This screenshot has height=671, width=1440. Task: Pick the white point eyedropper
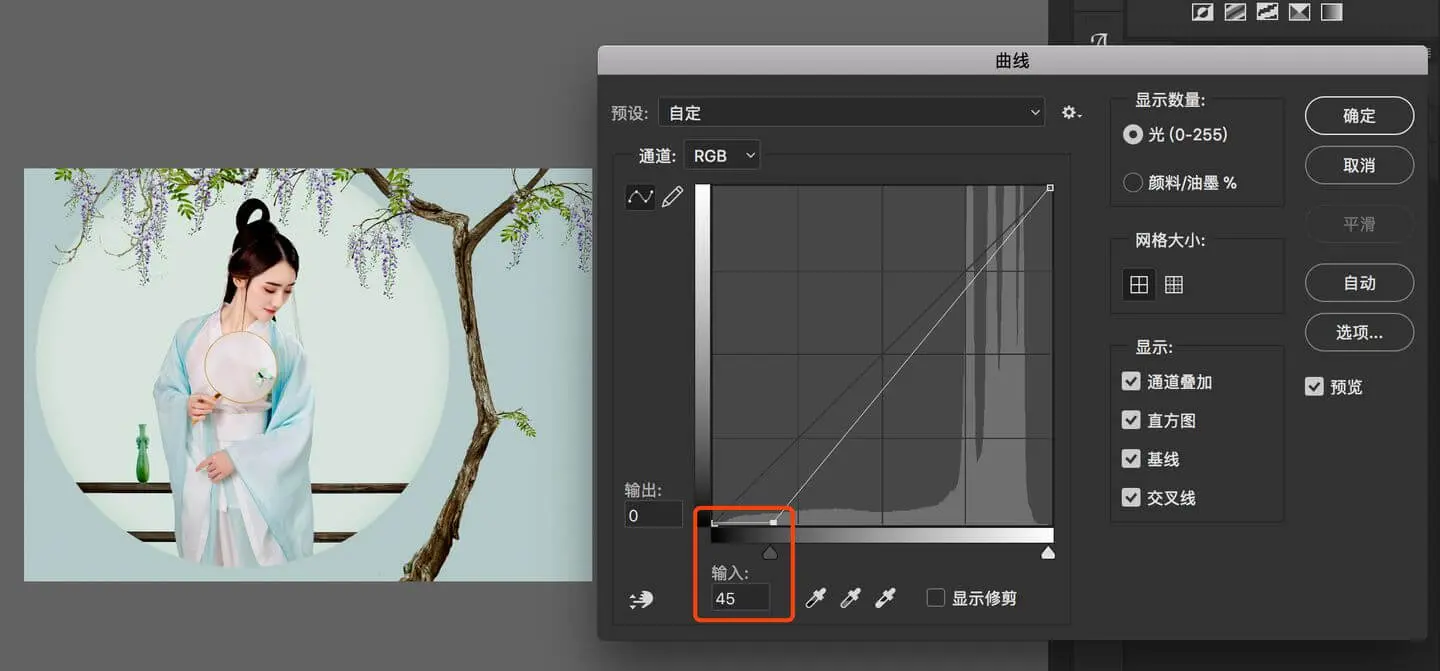(x=885, y=598)
